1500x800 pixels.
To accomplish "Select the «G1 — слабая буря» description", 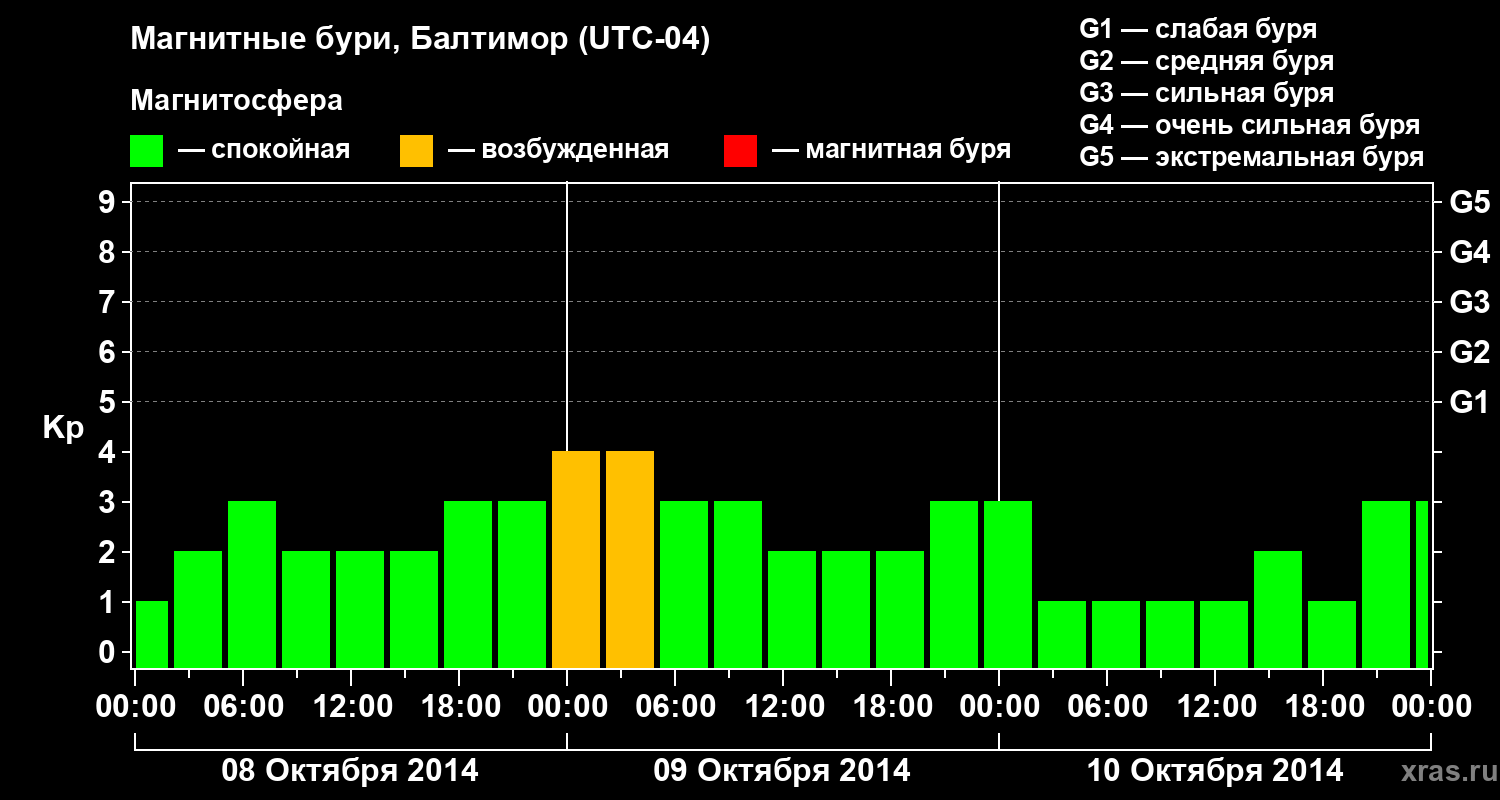I will click(1198, 29).
